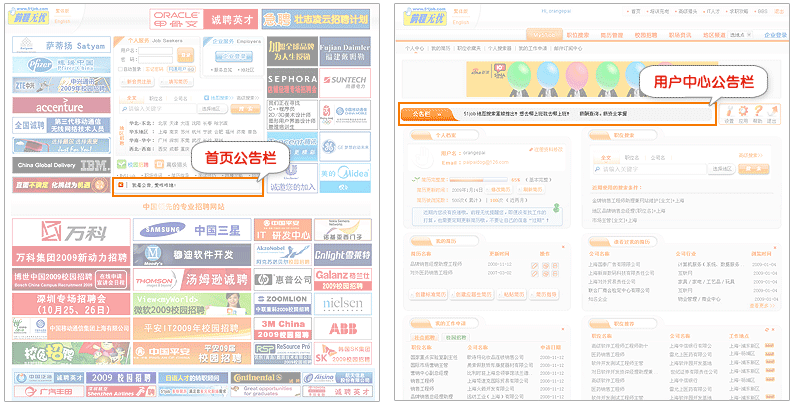800x411 pixels.
Task: Select 我的工作申请 in the sub navigation
Action: tap(533, 48)
